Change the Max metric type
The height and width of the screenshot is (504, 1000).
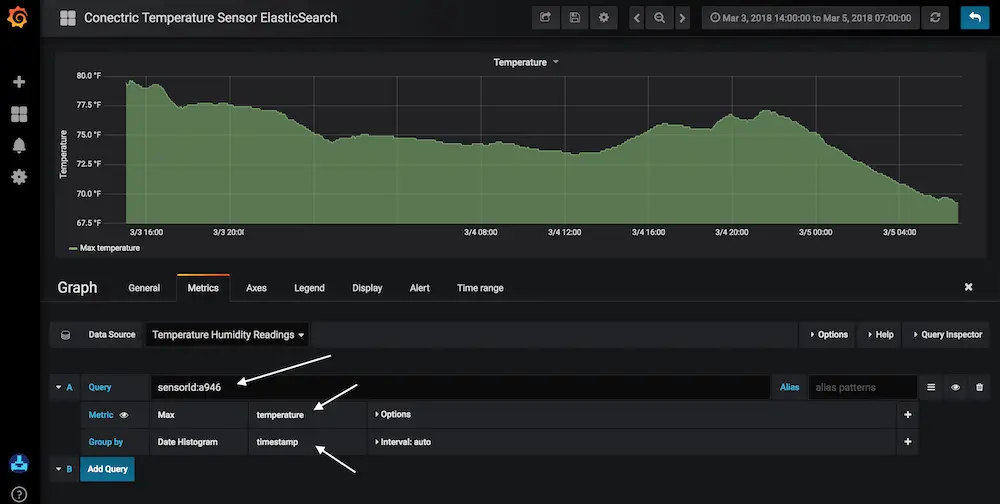point(198,415)
